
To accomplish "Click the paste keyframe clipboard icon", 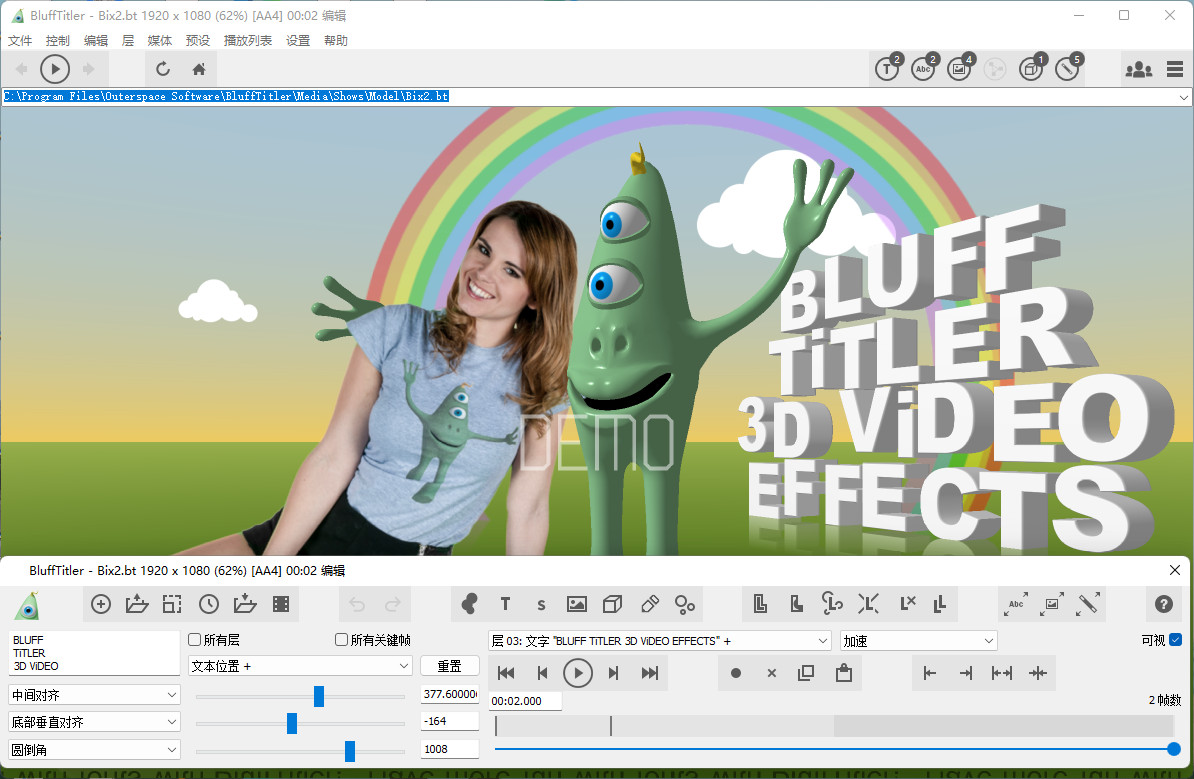I will point(844,673).
